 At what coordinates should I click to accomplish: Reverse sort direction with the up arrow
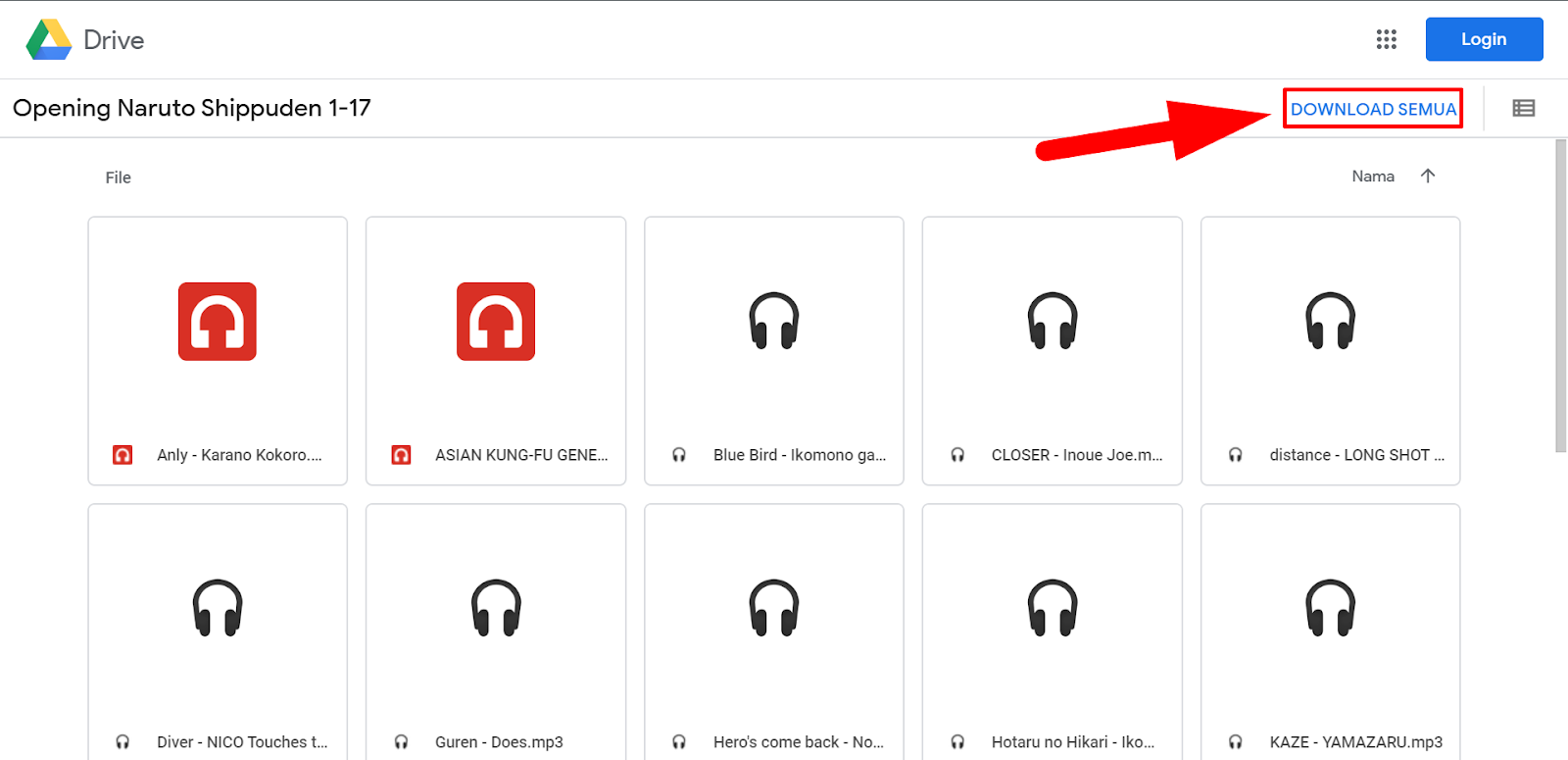point(1428,176)
